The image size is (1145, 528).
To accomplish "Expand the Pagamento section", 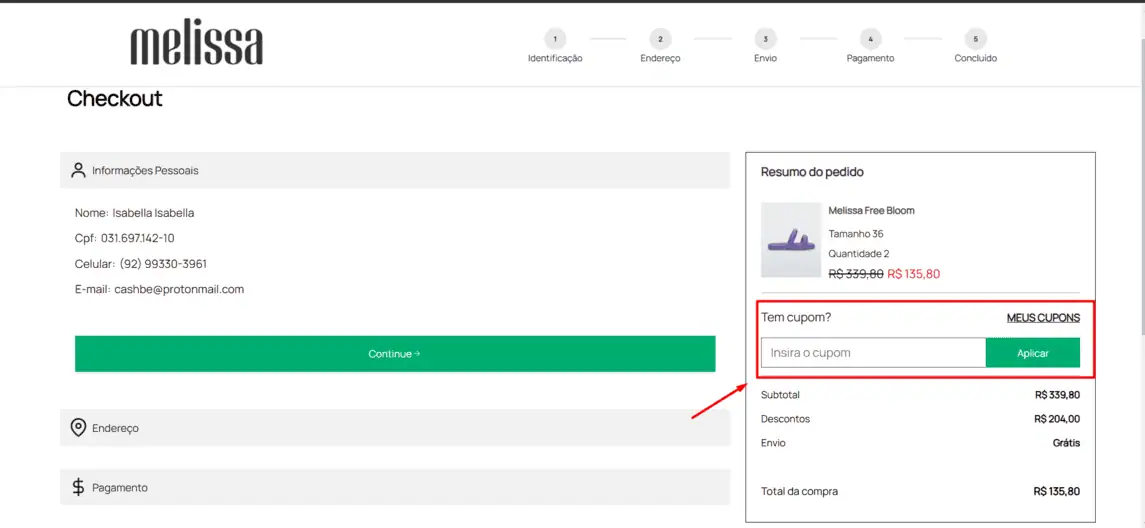I will (x=394, y=487).
